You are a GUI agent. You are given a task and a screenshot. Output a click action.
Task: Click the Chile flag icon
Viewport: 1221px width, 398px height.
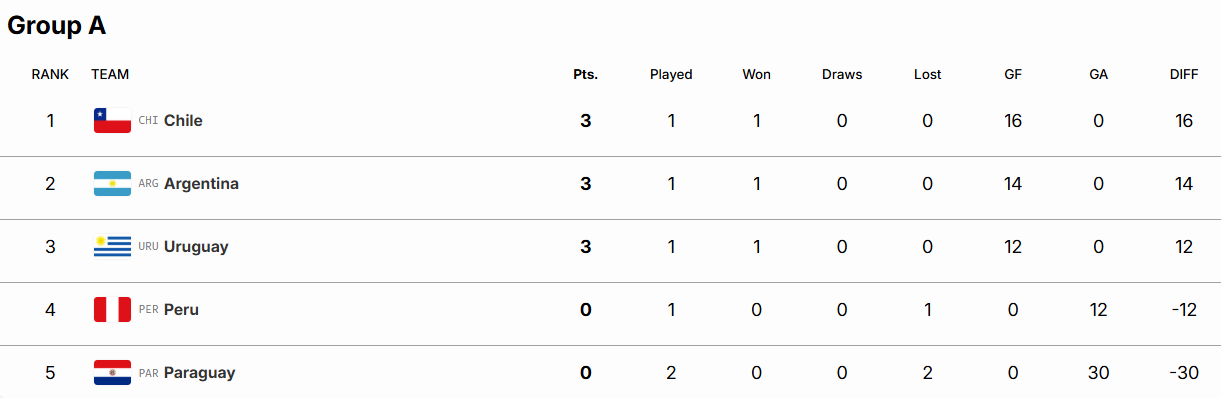(x=112, y=121)
